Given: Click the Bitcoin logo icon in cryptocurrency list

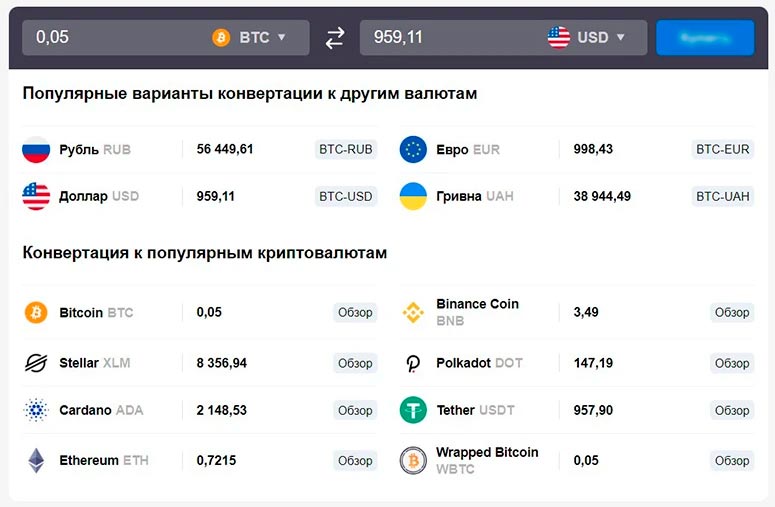Looking at the screenshot, I should pos(36,313).
